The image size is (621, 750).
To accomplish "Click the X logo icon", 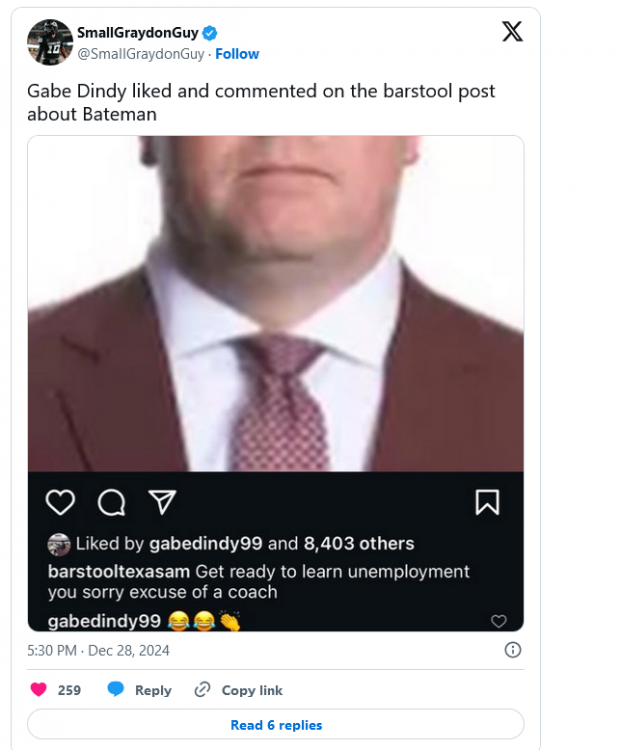I will (511, 32).
